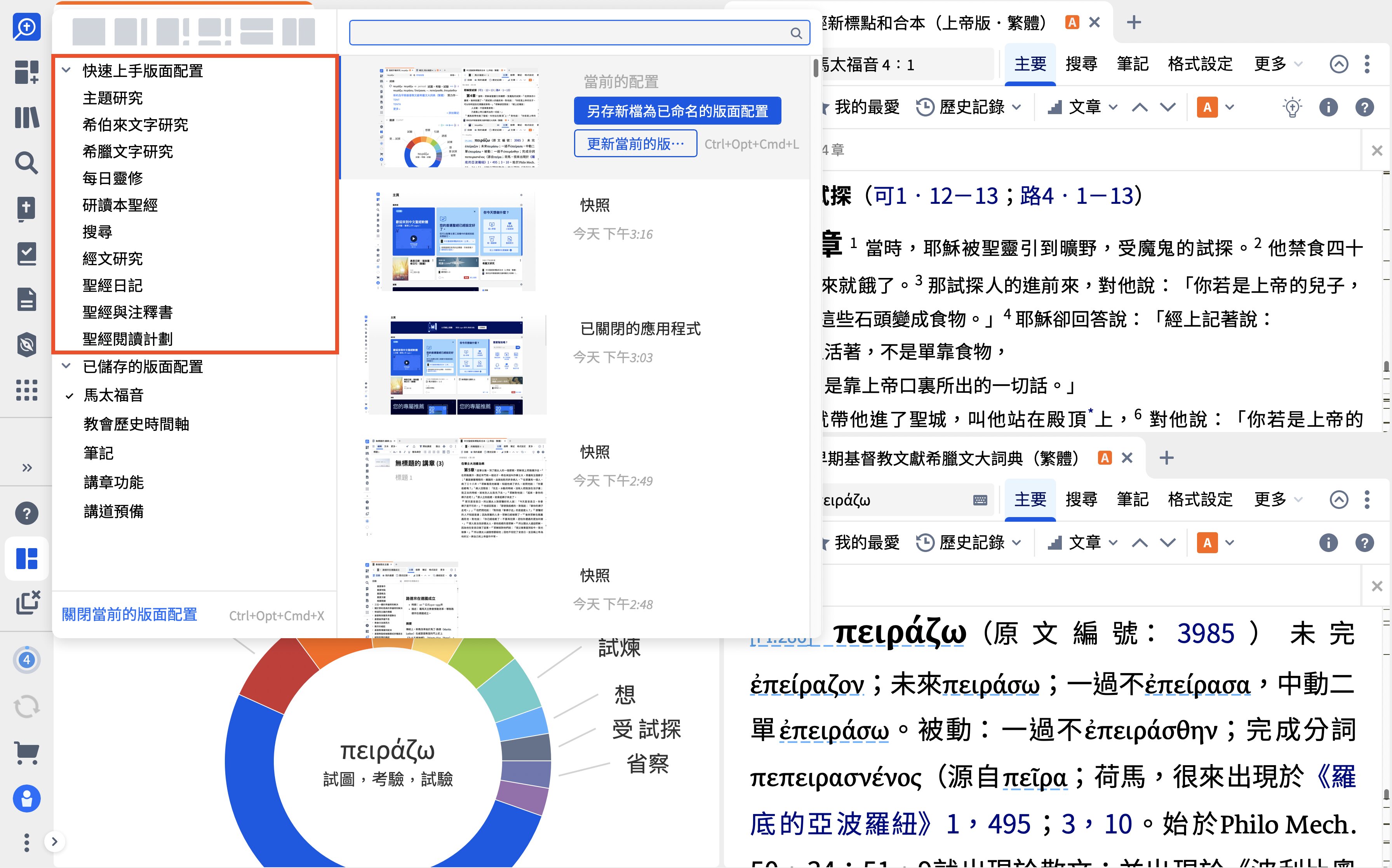
Task: Select 主題研究 layout
Action: 113,98
